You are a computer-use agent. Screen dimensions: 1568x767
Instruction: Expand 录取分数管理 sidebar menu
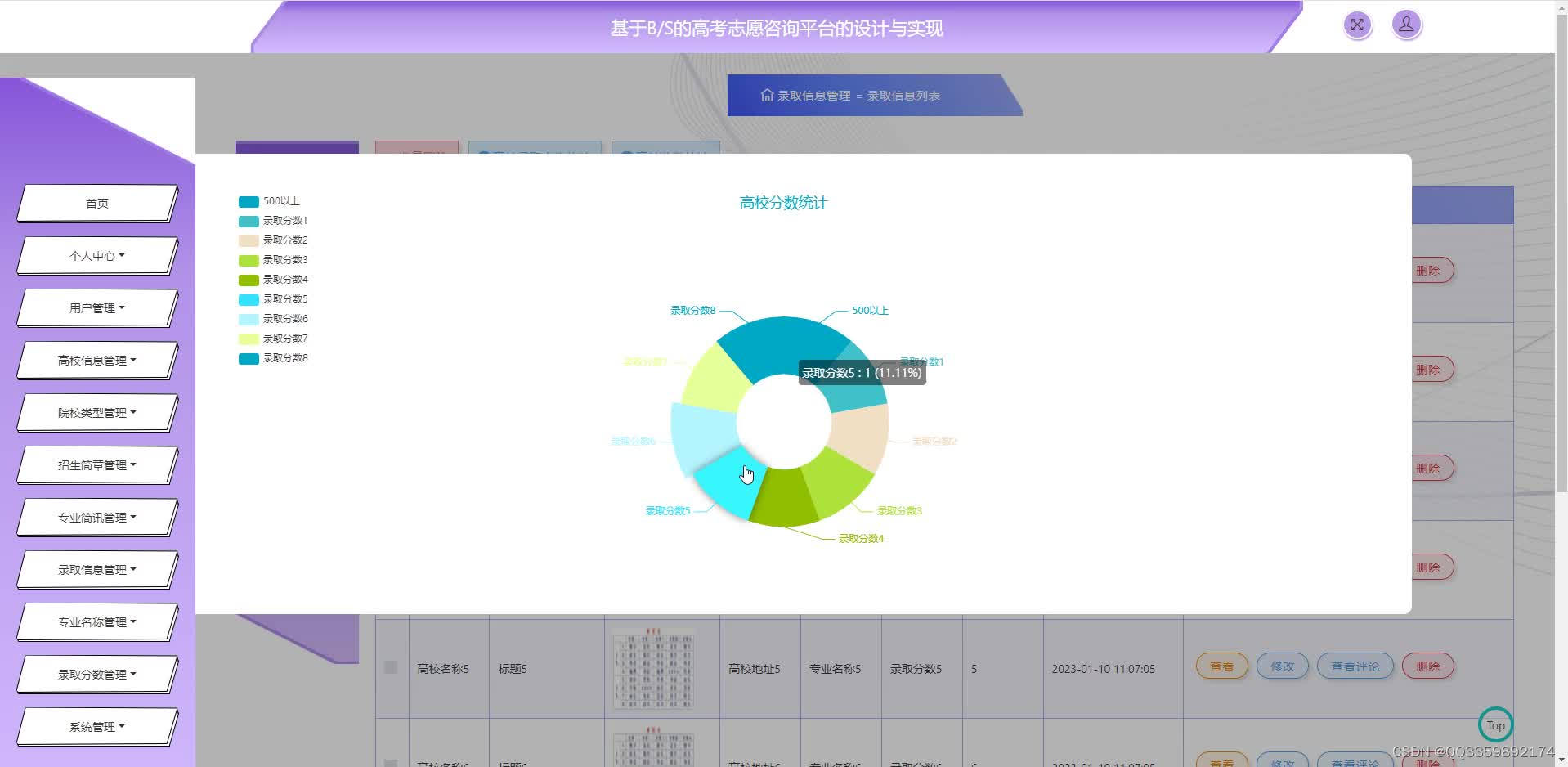(x=97, y=675)
